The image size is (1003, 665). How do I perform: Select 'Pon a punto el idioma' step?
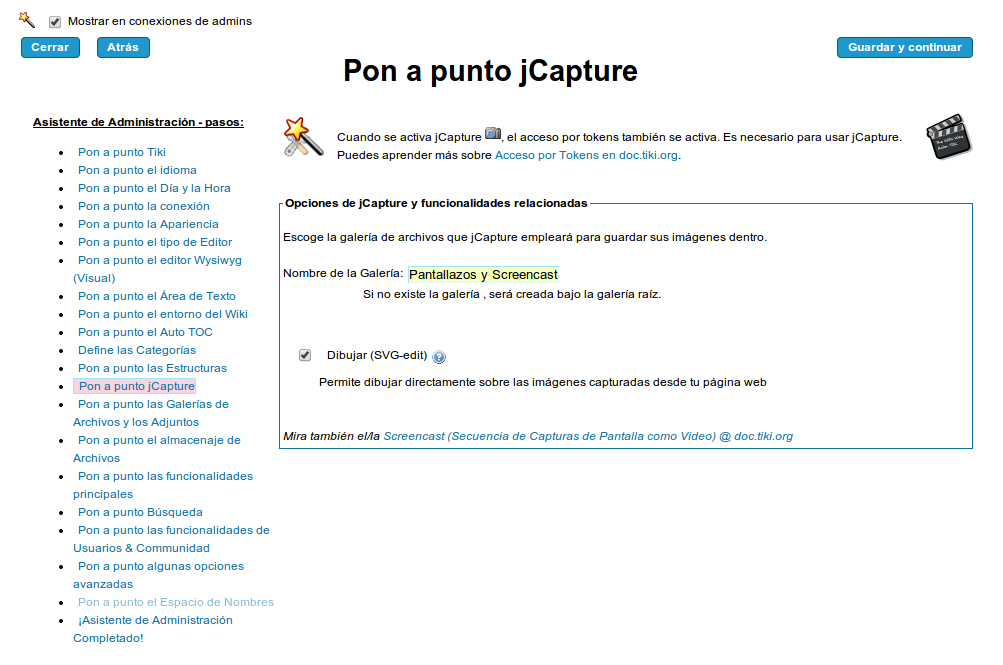137,170
